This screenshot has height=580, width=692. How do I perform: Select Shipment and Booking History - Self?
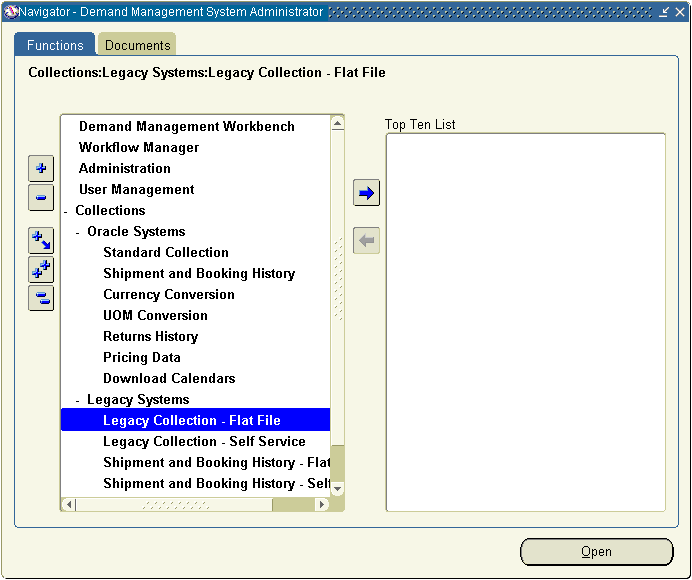pyautogui.click(x=216, y=483)
